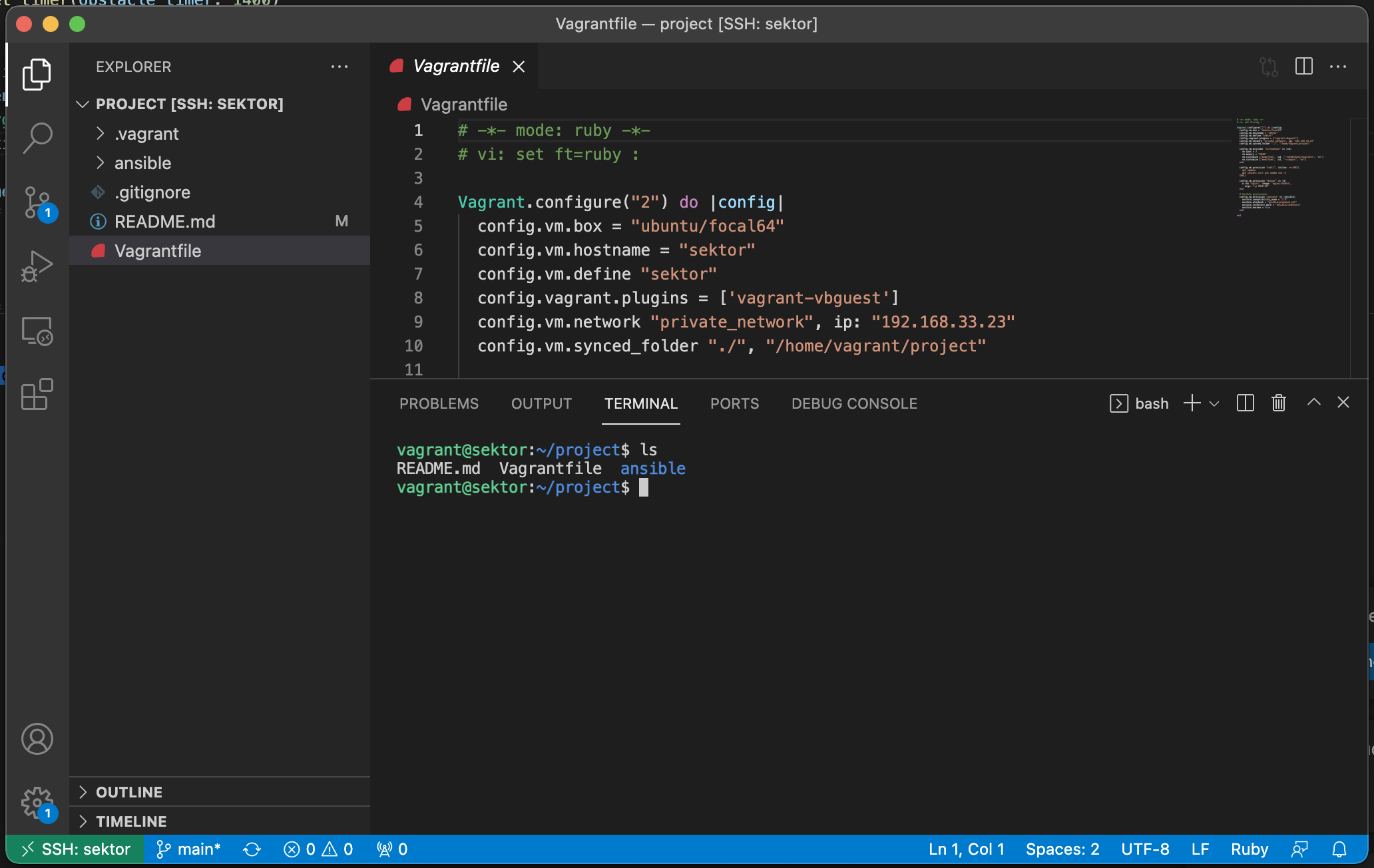Open the Explorer view in activity bar
This screenshot has width=1374, height=868.
[37, 74]
